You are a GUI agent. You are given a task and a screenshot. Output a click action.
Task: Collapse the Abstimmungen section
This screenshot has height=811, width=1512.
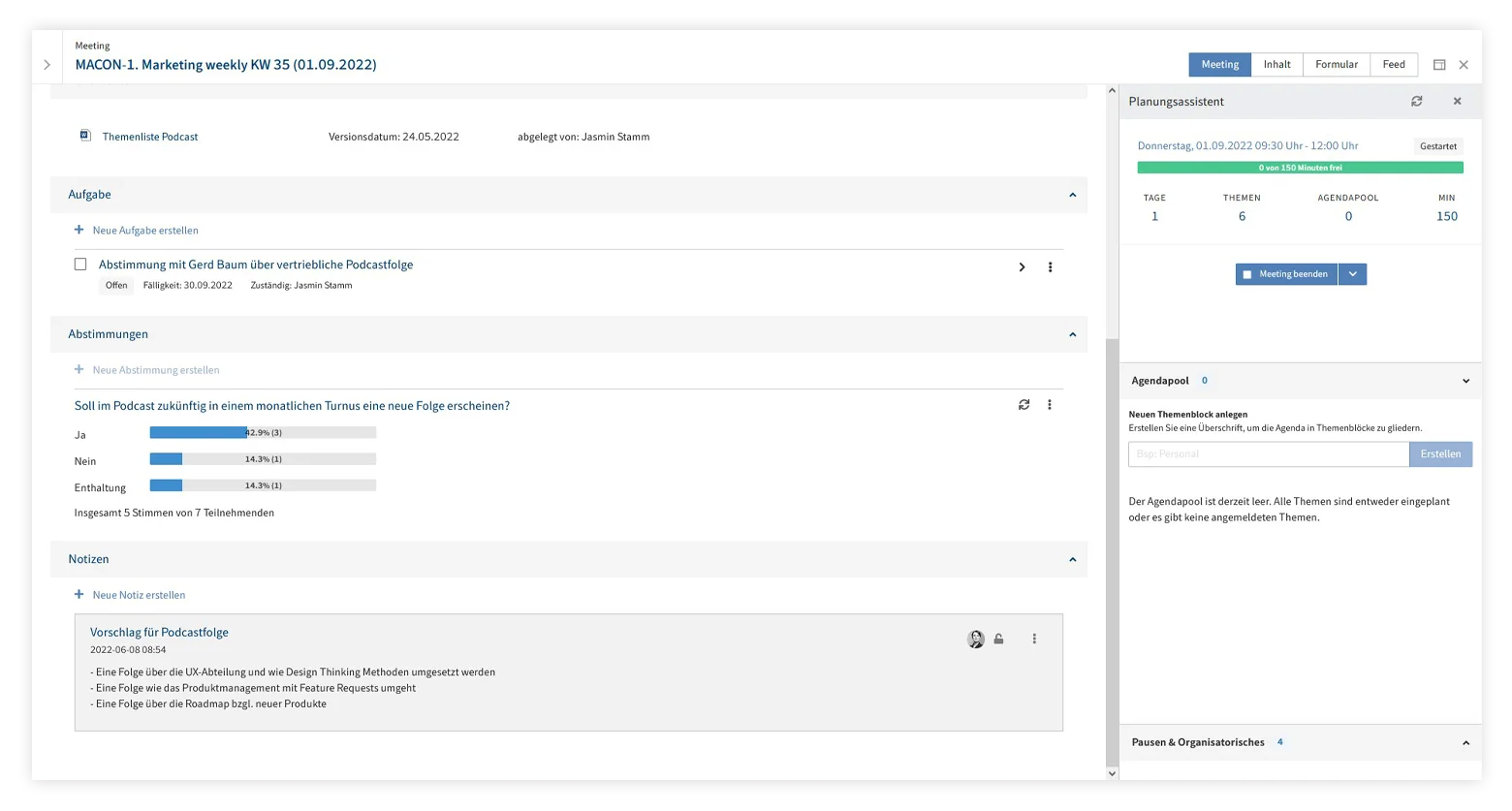point(1072,334)
